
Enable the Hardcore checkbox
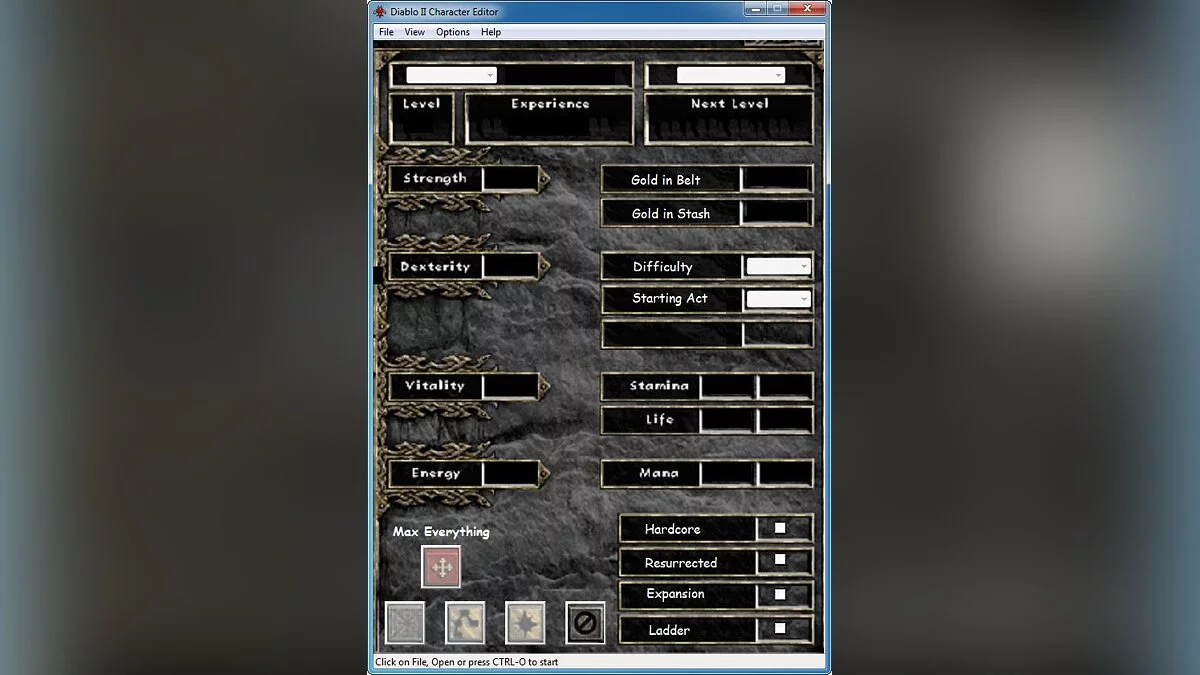point(780,528)
